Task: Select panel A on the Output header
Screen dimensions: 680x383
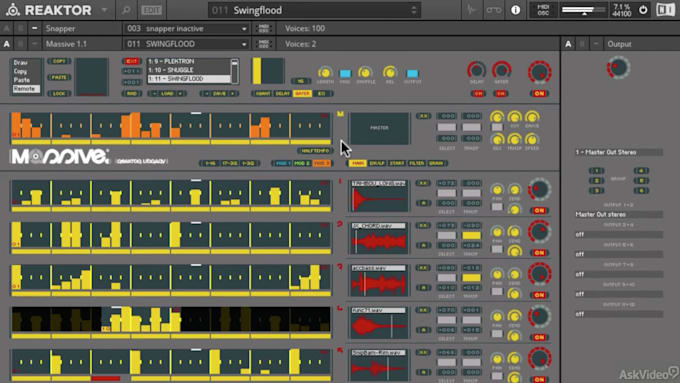Action: pos(568,44)
